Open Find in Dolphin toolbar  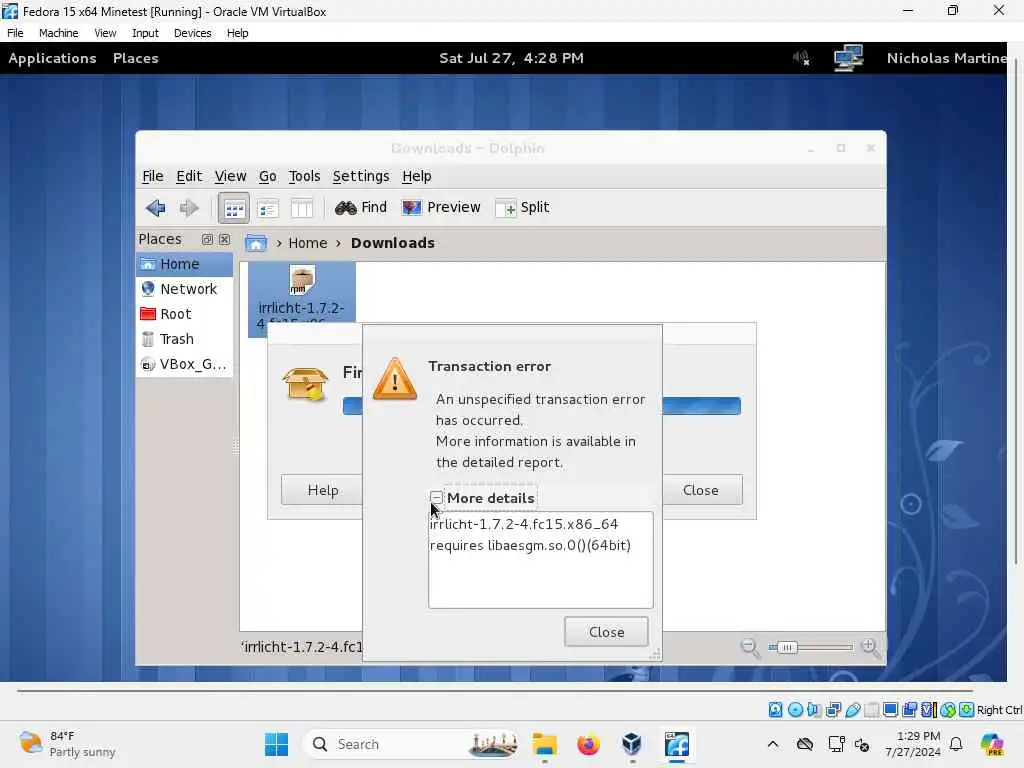click(360, 208)
